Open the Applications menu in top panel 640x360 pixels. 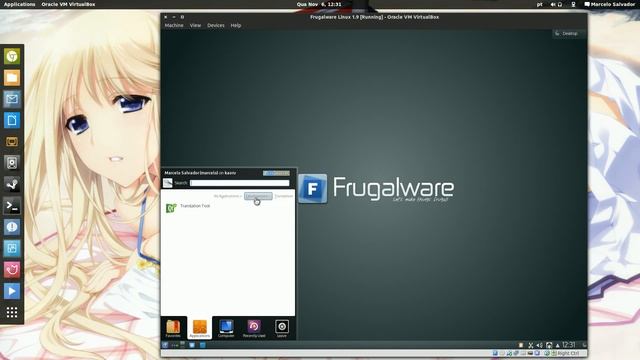click(20, 4)
